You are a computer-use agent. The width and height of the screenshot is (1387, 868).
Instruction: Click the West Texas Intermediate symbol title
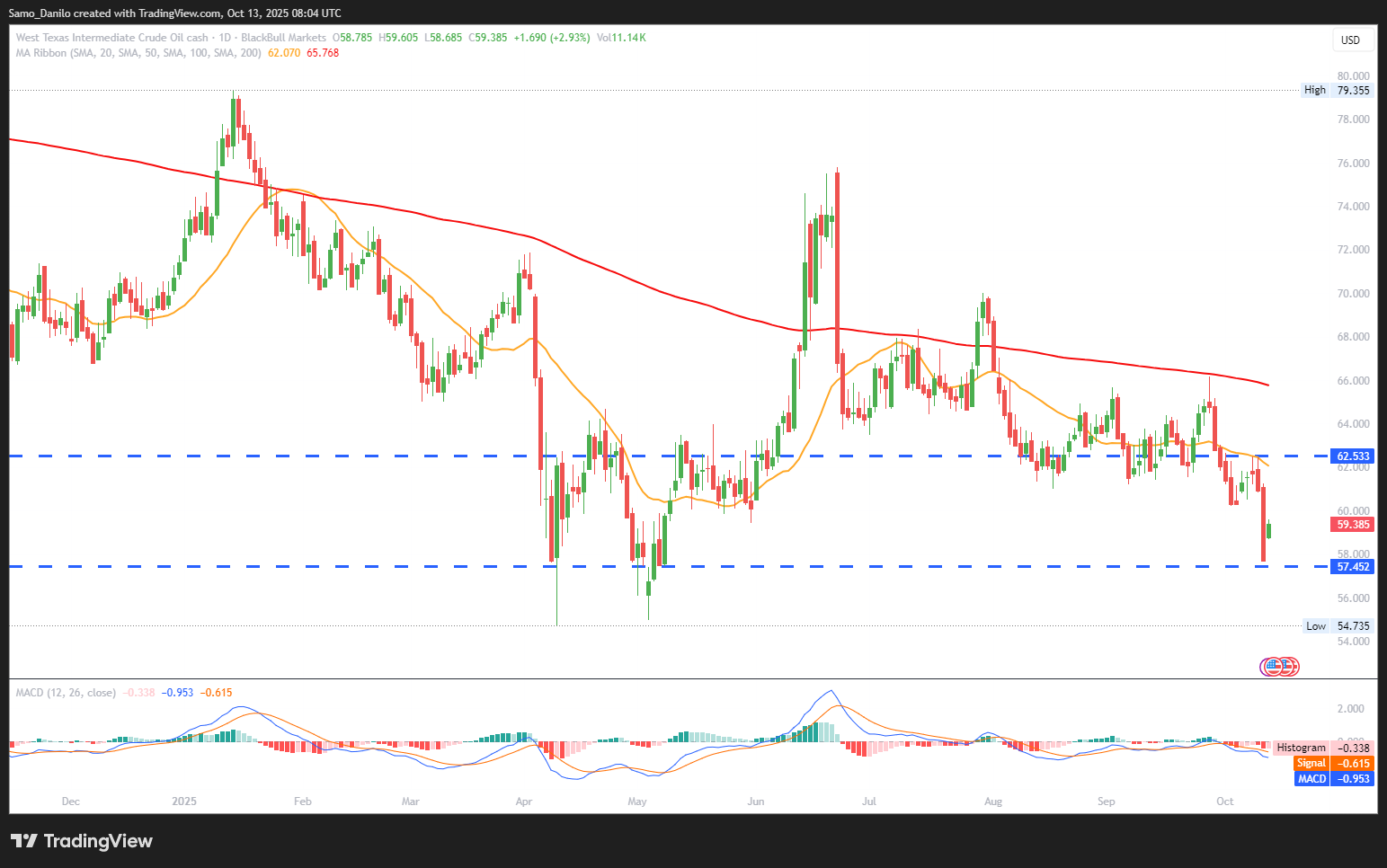coord(111,38)
